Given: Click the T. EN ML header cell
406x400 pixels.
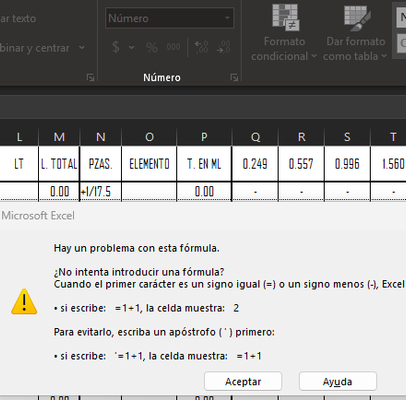Looking at the screenshot, I should [204, 164].
